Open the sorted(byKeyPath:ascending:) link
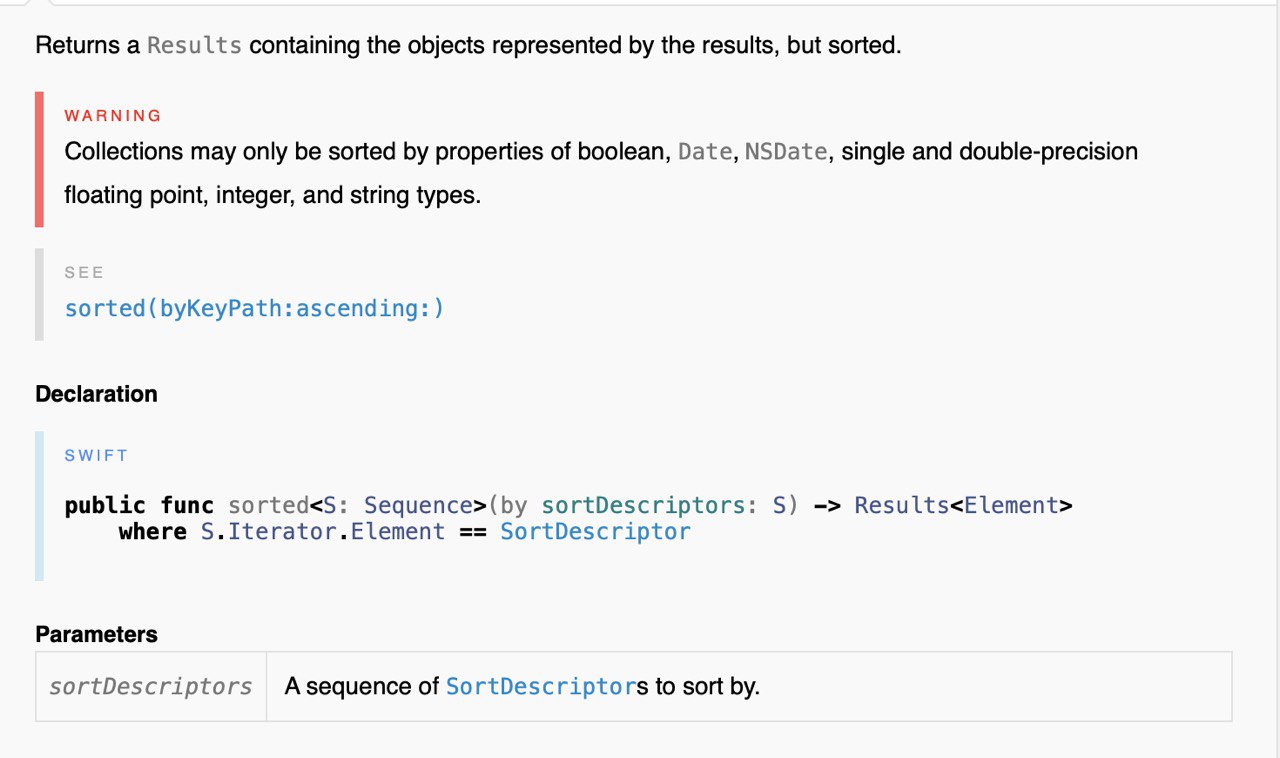 pos(254,308)
